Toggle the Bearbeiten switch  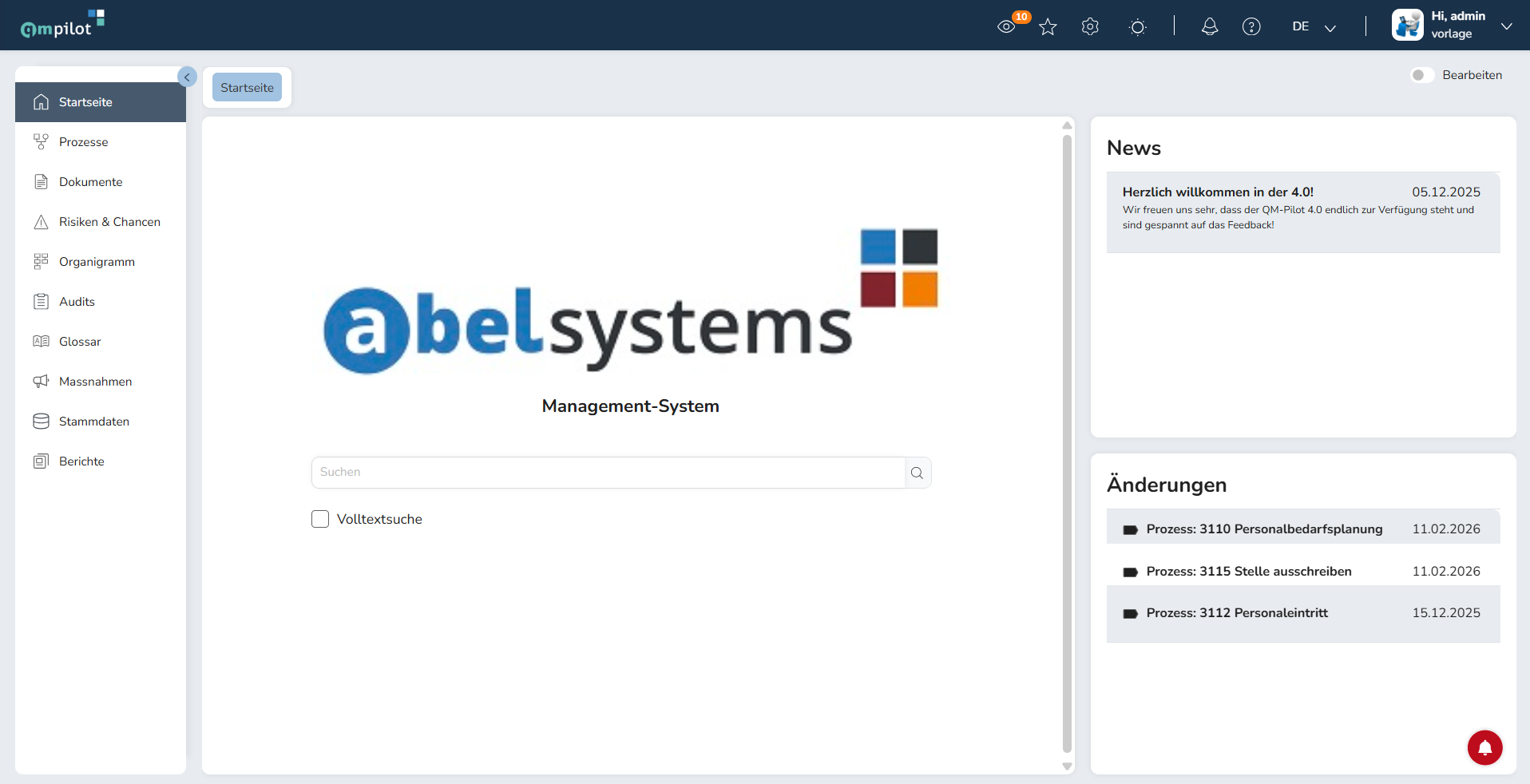point(1422,75)
